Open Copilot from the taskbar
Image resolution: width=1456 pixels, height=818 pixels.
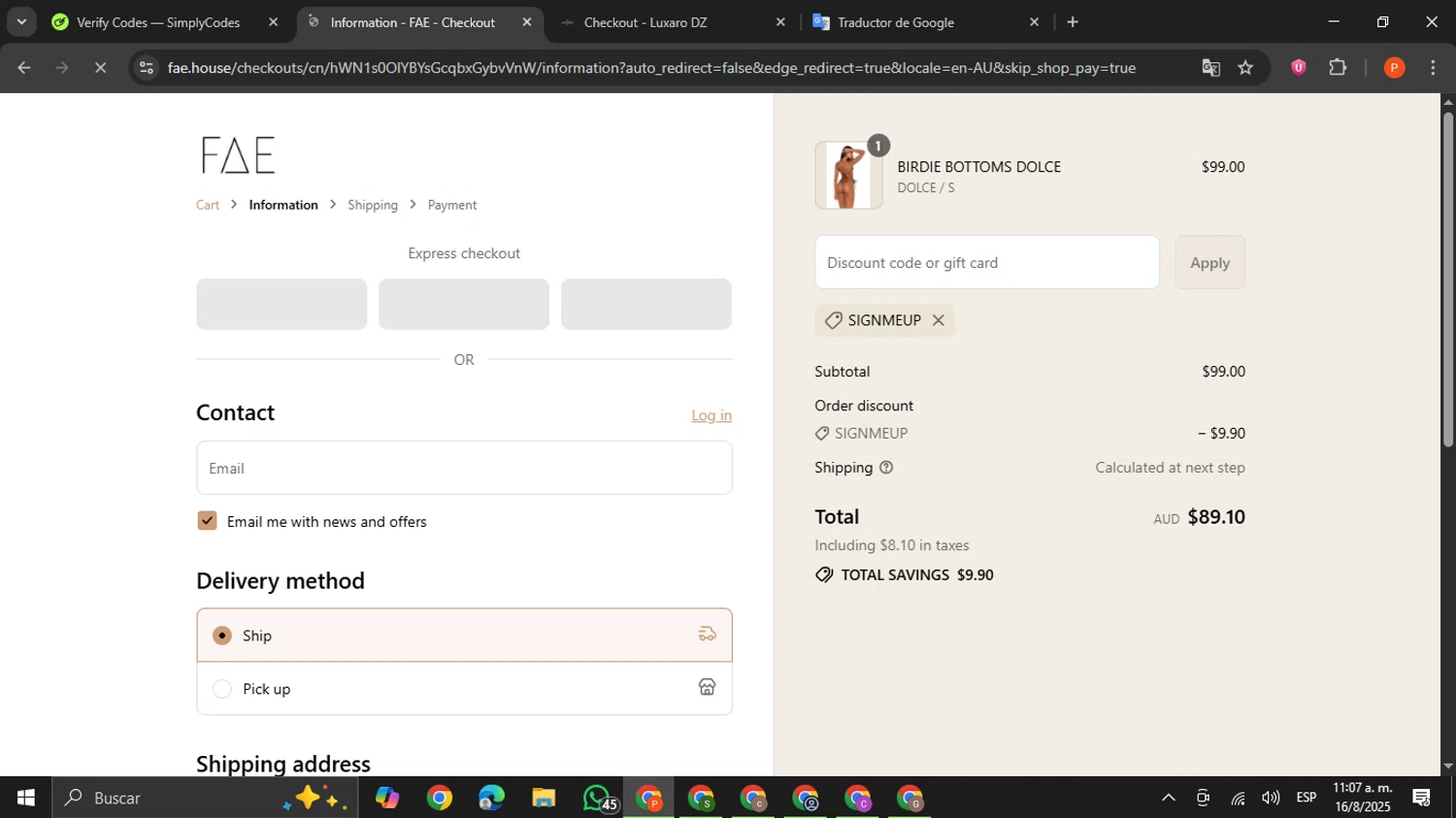pos(387,798)
